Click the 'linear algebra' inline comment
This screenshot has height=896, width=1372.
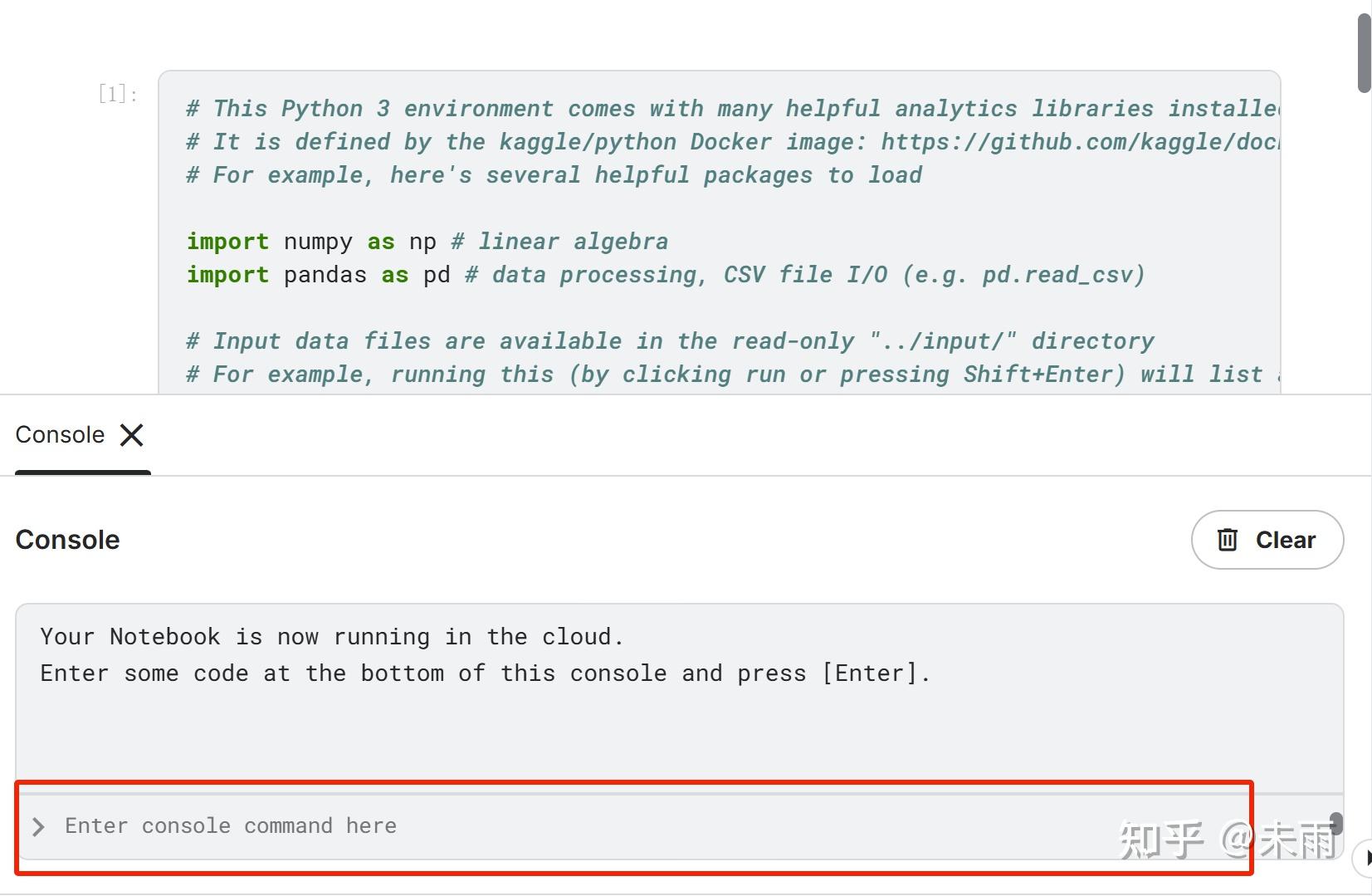pos(573,242)
